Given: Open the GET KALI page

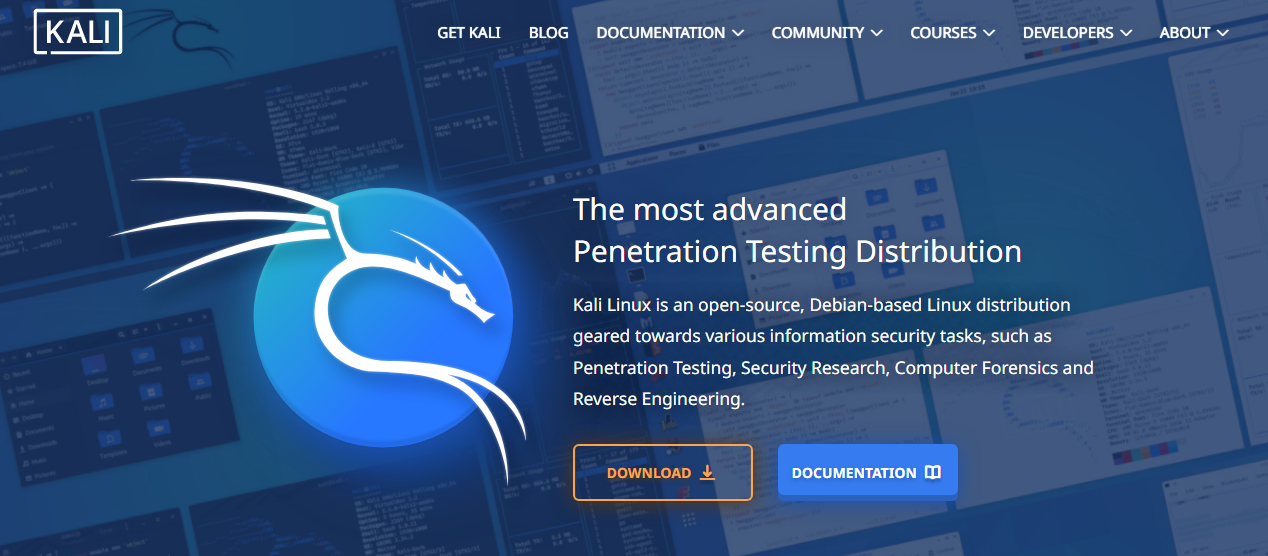Looking at the screenshot, I should point(468,33).
